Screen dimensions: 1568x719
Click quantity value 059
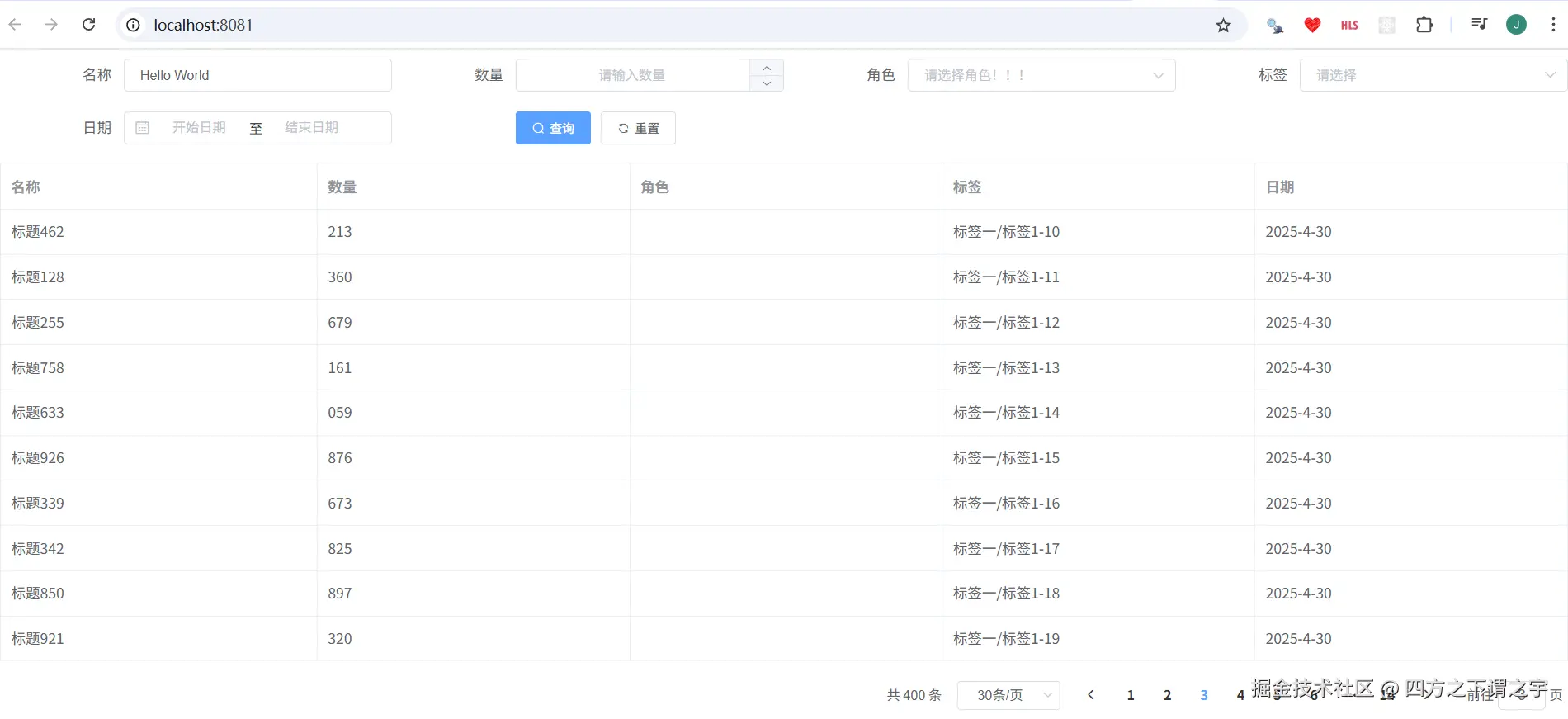pos(340,413)
